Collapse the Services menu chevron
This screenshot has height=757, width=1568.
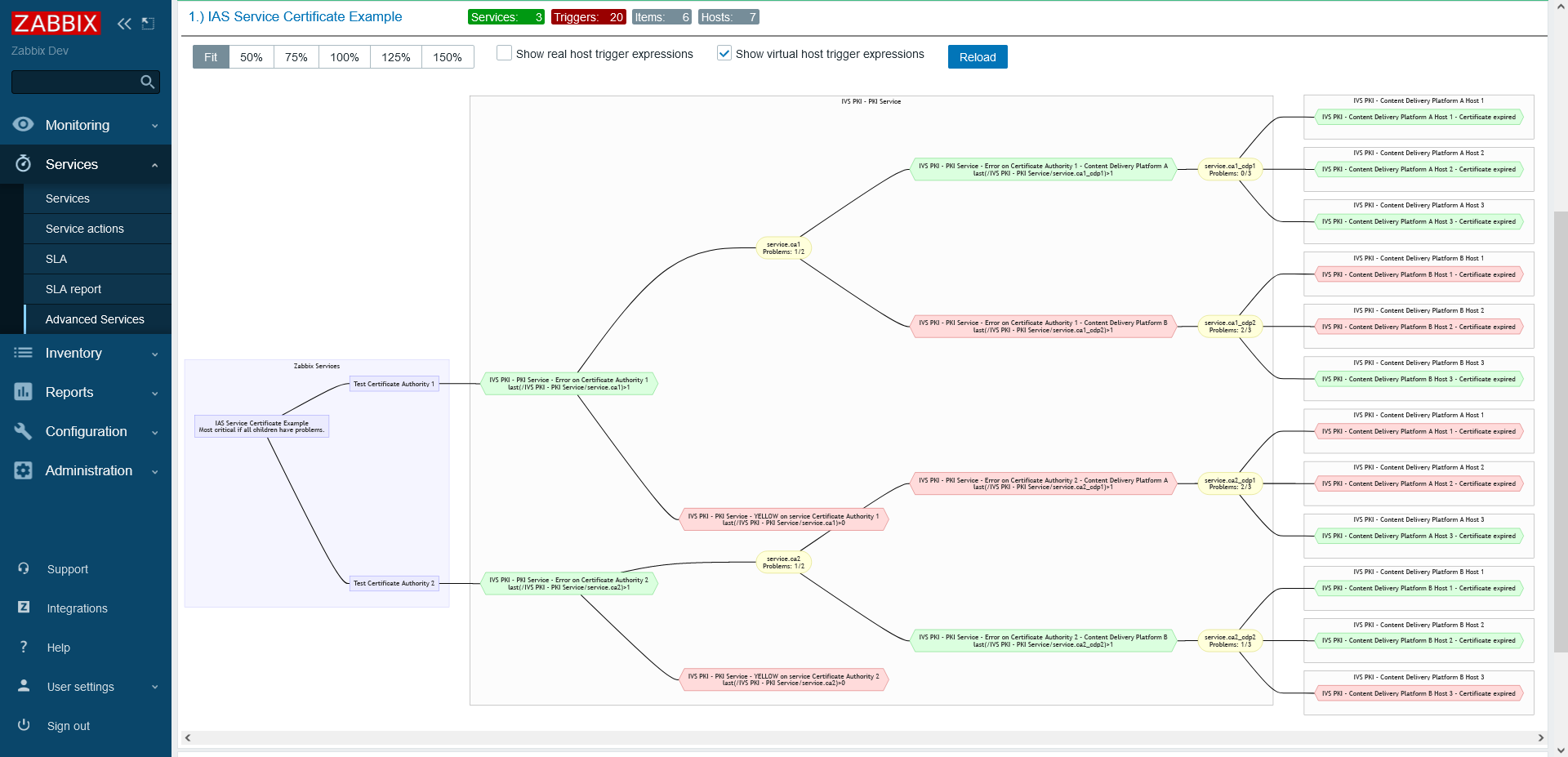pos(155,165)
